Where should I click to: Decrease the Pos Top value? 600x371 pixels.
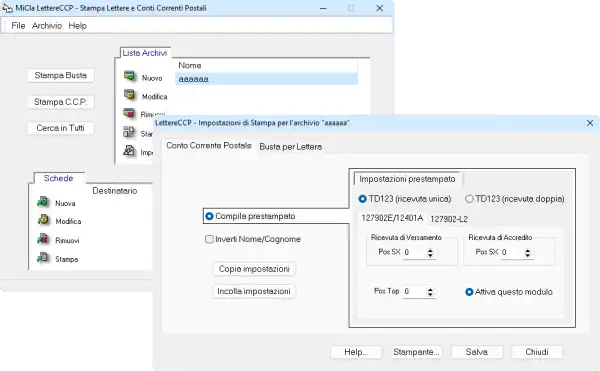(x=430, y=295)
